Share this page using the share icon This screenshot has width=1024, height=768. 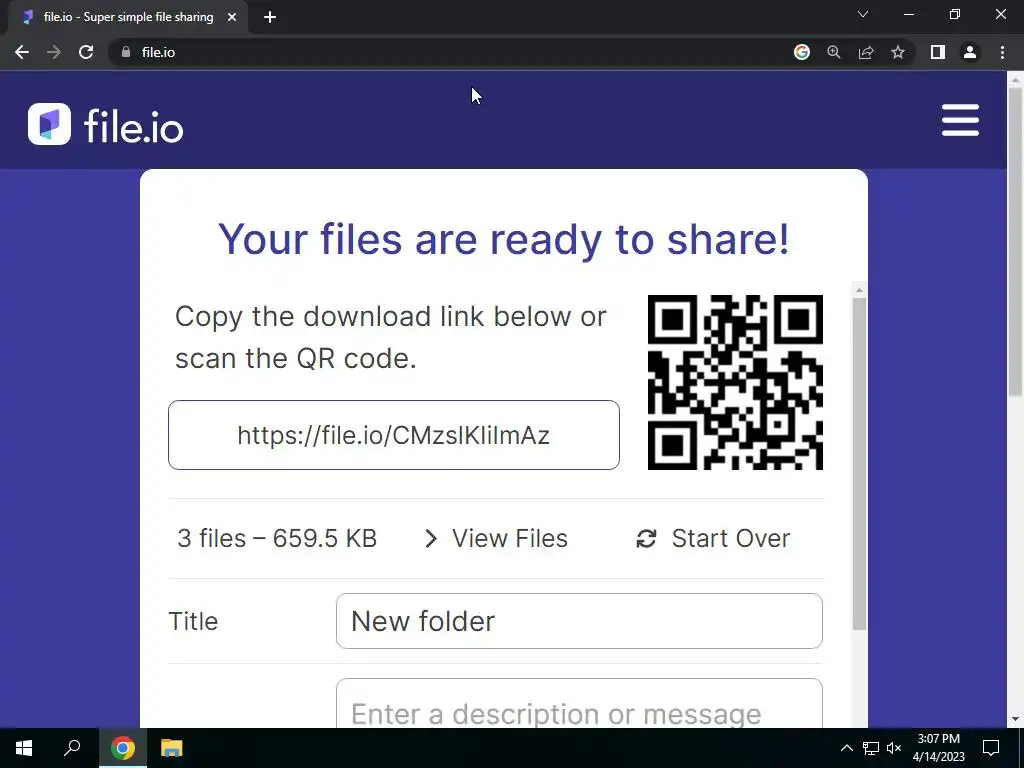[x=866, y=52]
